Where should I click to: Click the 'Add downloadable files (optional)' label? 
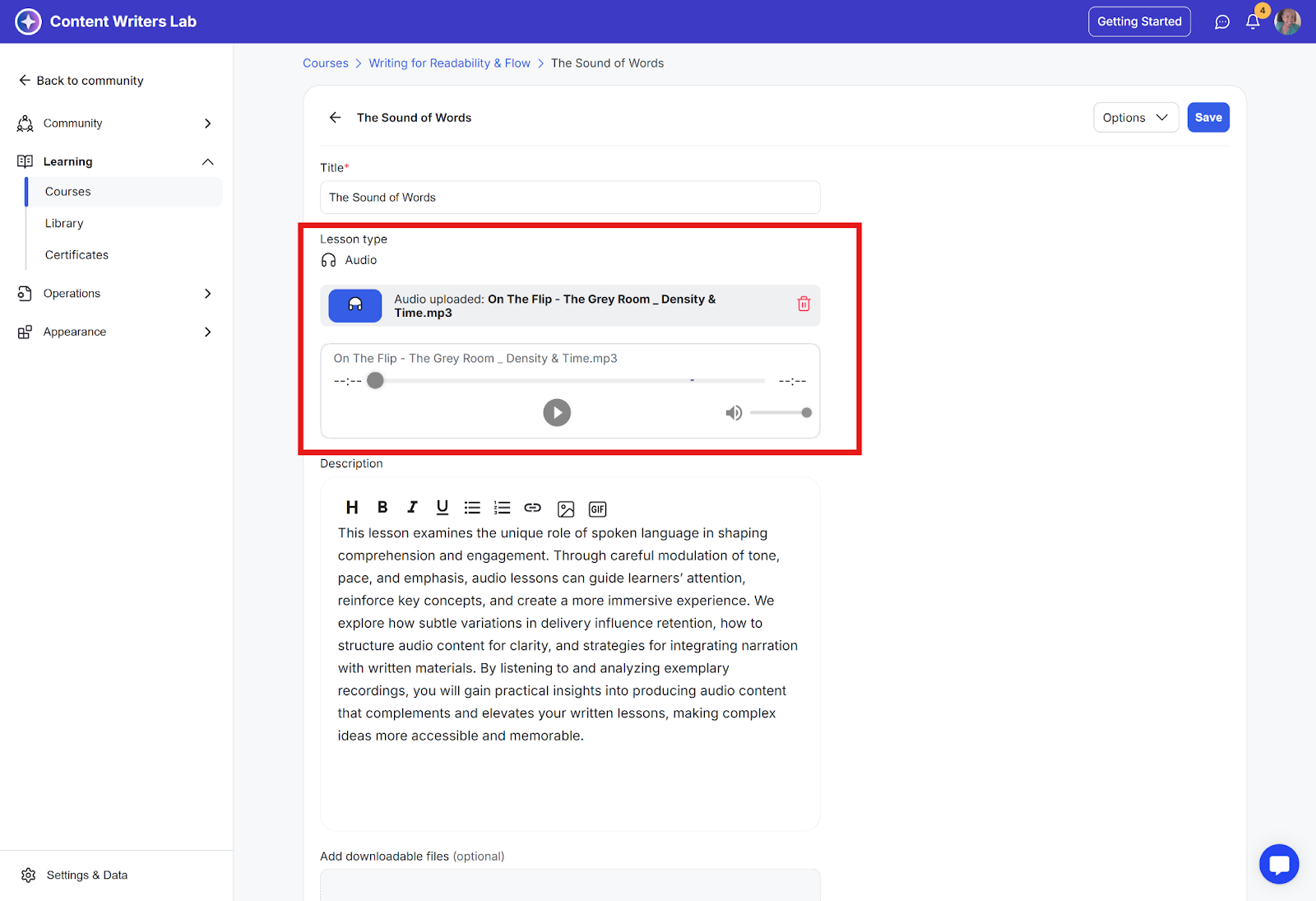tap(412, 857)
